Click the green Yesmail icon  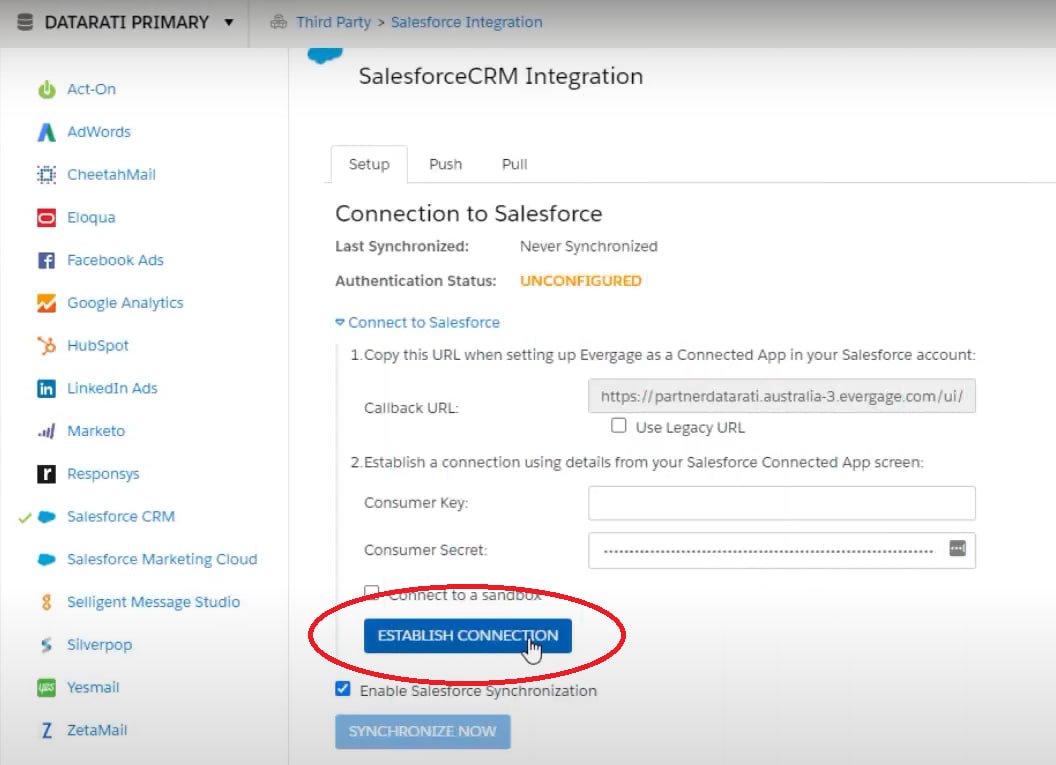point(46,688)
